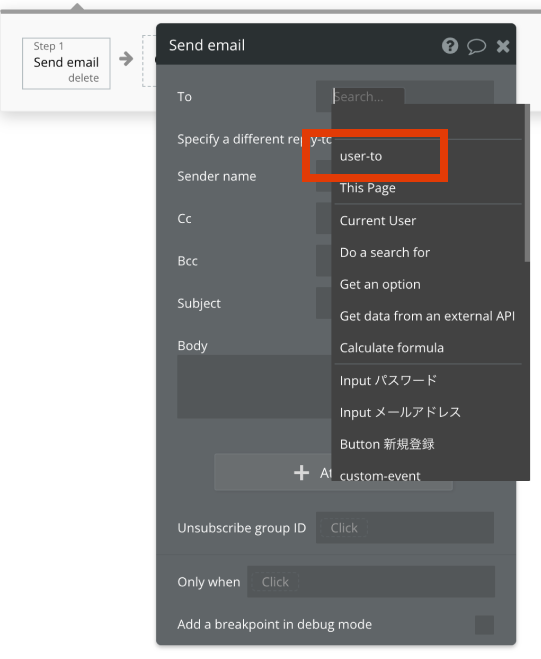Image resolution: width=541 pixels, height=659 pixels.
Task: Select Get data from an external API
Action: tap(428, 316)
